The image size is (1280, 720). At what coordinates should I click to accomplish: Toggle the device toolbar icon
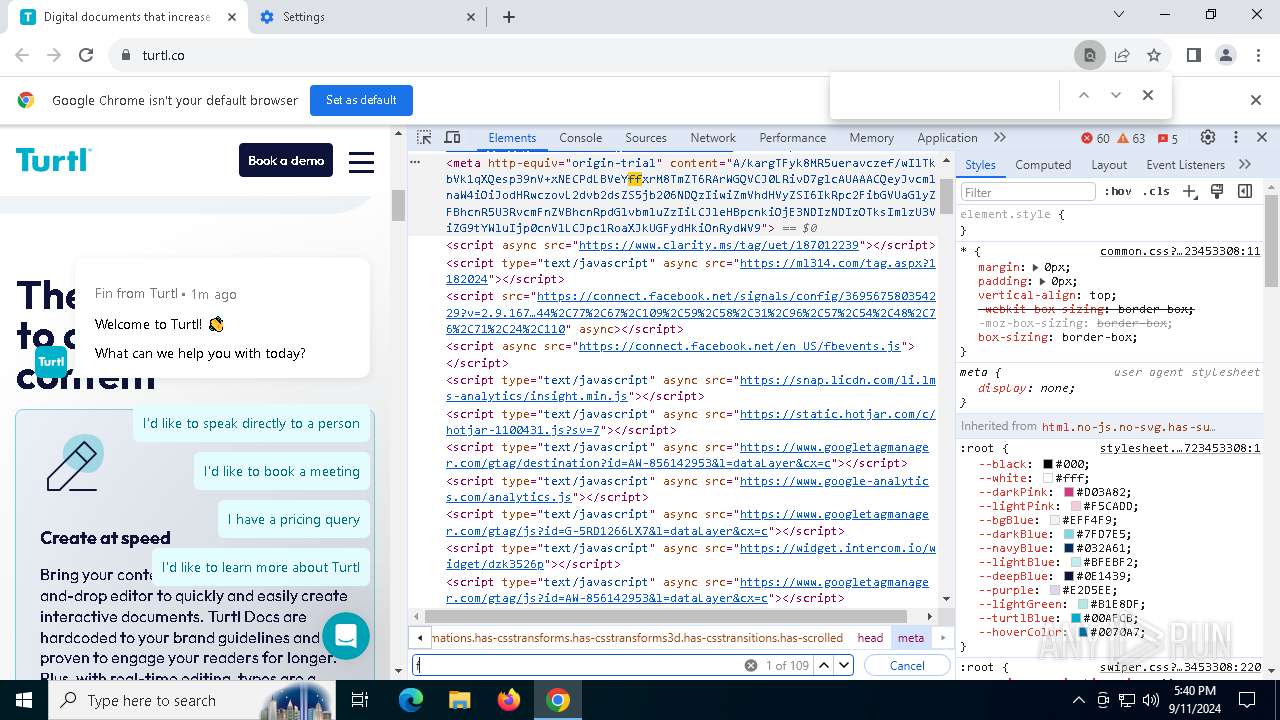pos(452,138)
